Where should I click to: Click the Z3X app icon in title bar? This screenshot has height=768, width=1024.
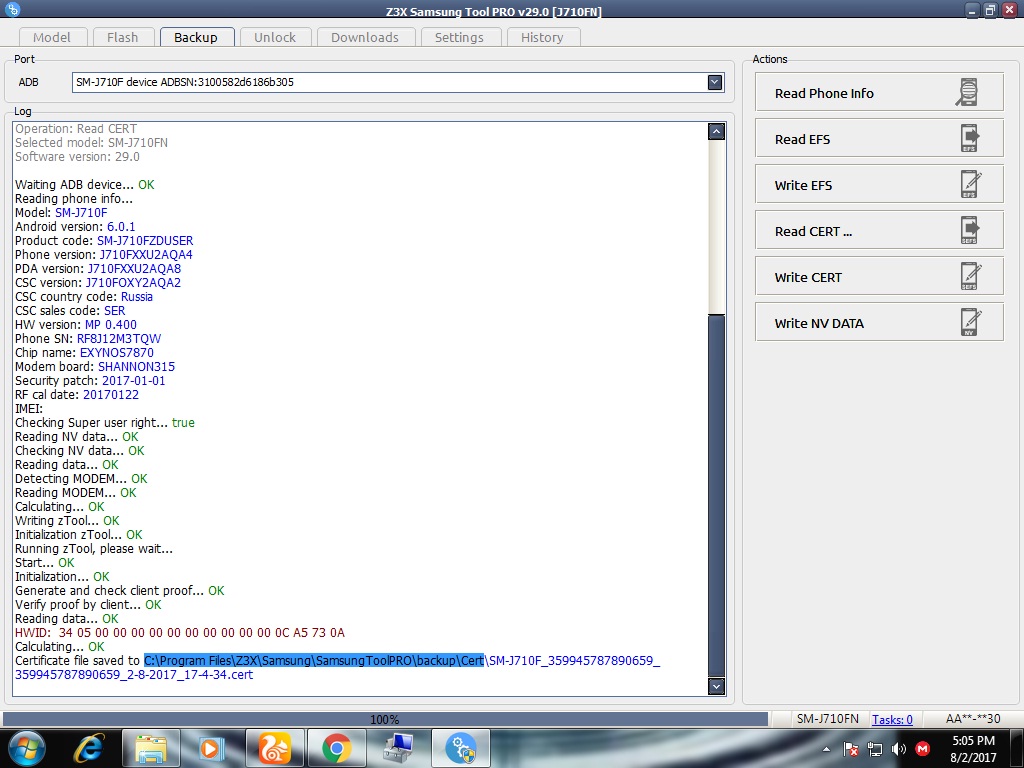click(12, 8)
